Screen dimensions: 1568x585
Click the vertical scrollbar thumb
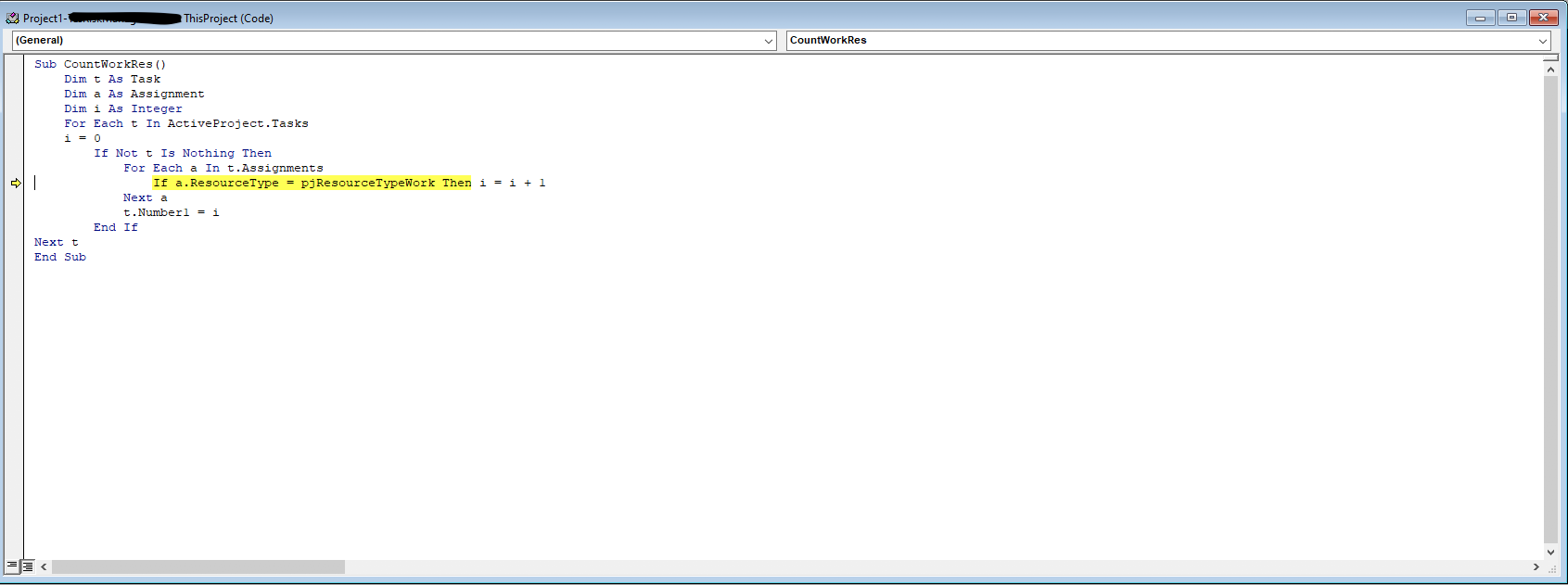(x=1550, y=310)
